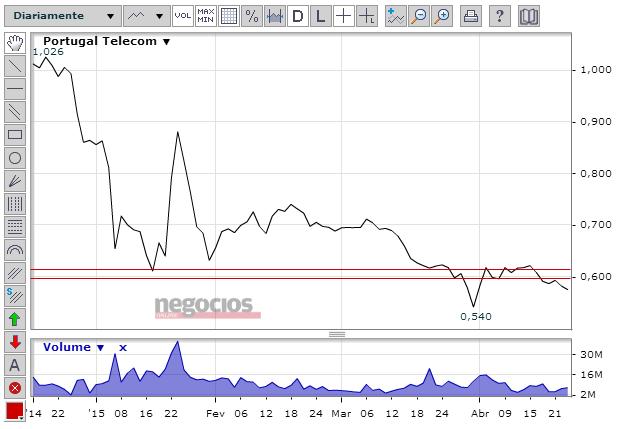Click the 0,600 price axis label
This screenshot has width=640, height=429.
coord(596,277)
